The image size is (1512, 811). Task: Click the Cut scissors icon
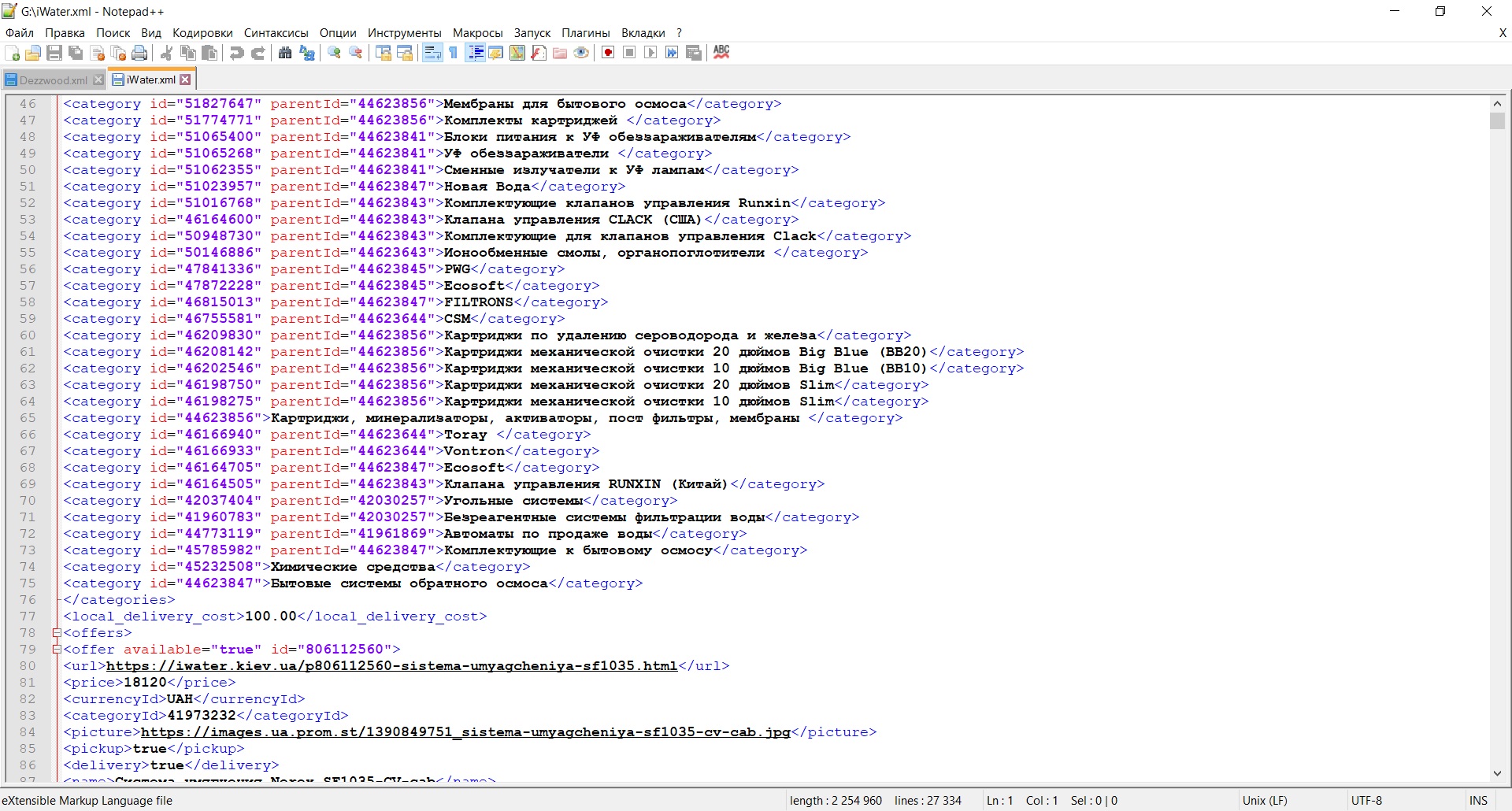(166, 53)
